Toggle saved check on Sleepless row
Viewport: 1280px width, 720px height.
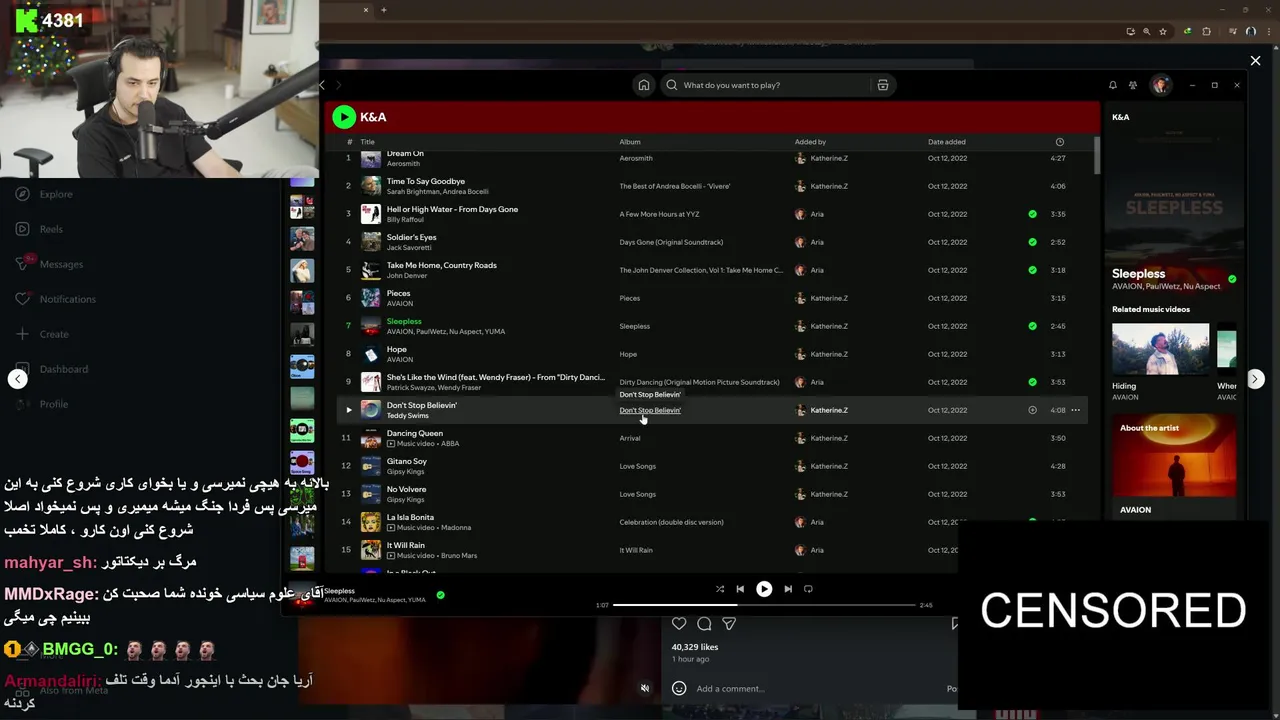tap(1033, 326)
